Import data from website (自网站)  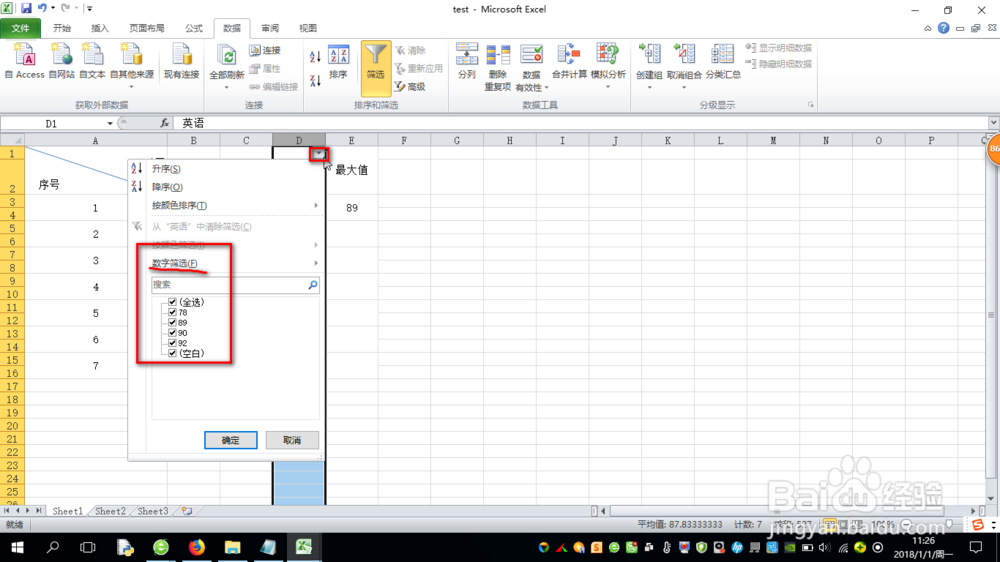(x=61, y=61)
